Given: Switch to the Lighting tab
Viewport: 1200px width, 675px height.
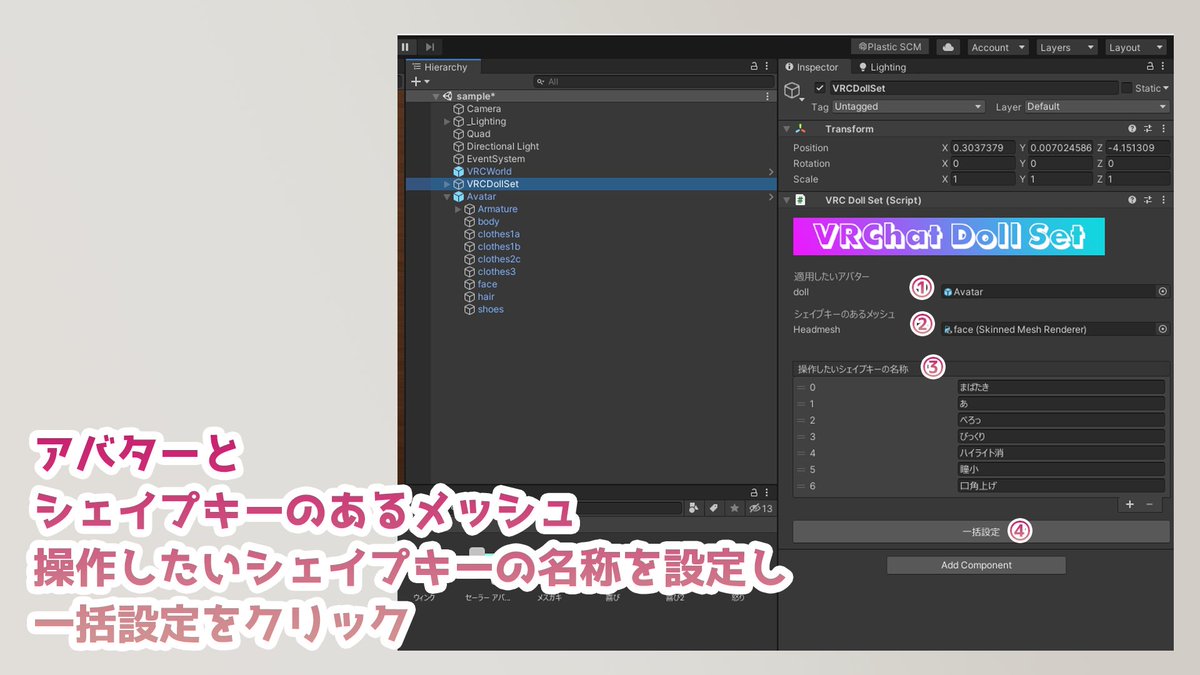Looking at the screenshot, I should pyautogui.click(x=882, y=67).
